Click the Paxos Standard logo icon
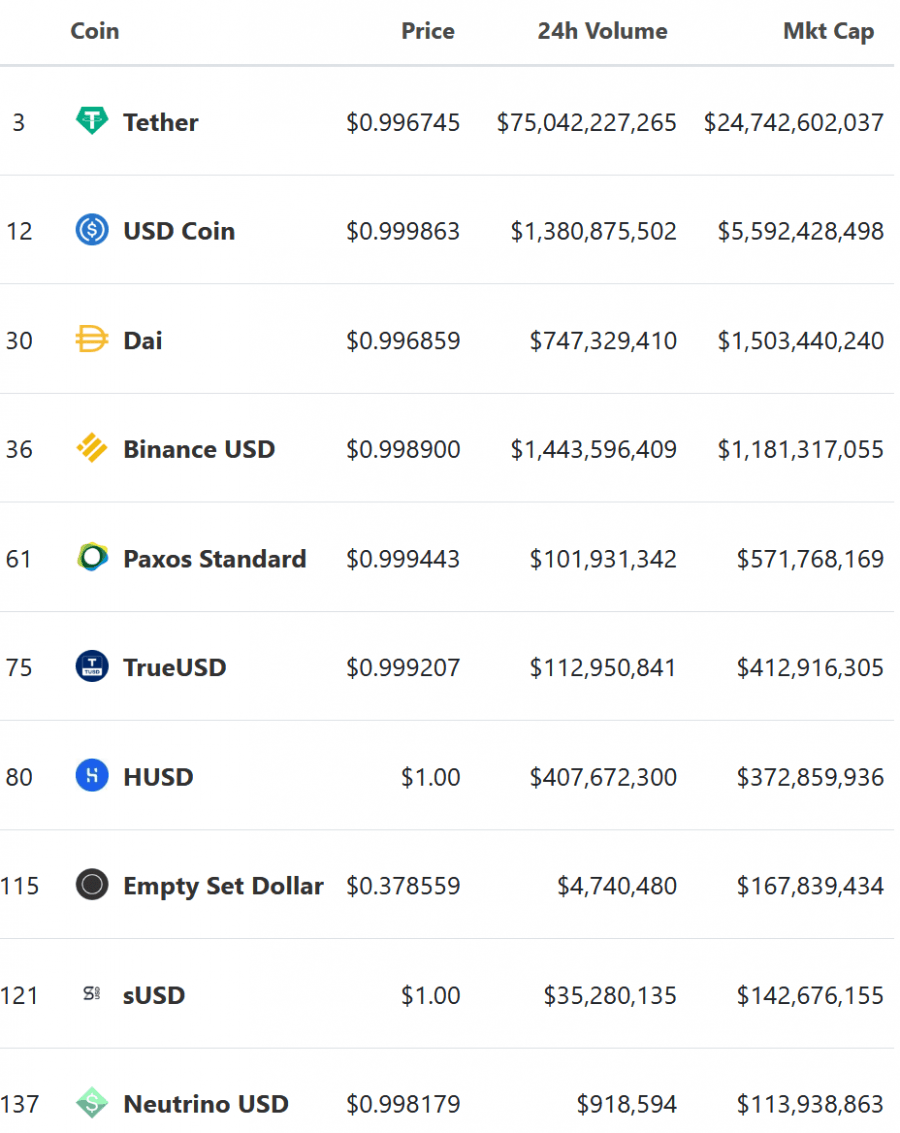 (x=92, y=558)
